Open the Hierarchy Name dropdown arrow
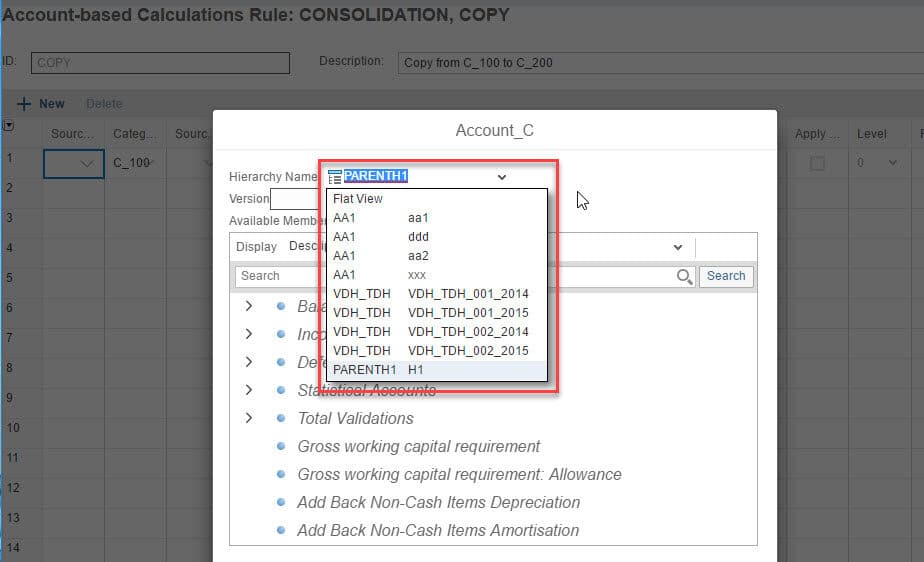Image resolution: width=924 pixels, height=562 pixels. 501,177
